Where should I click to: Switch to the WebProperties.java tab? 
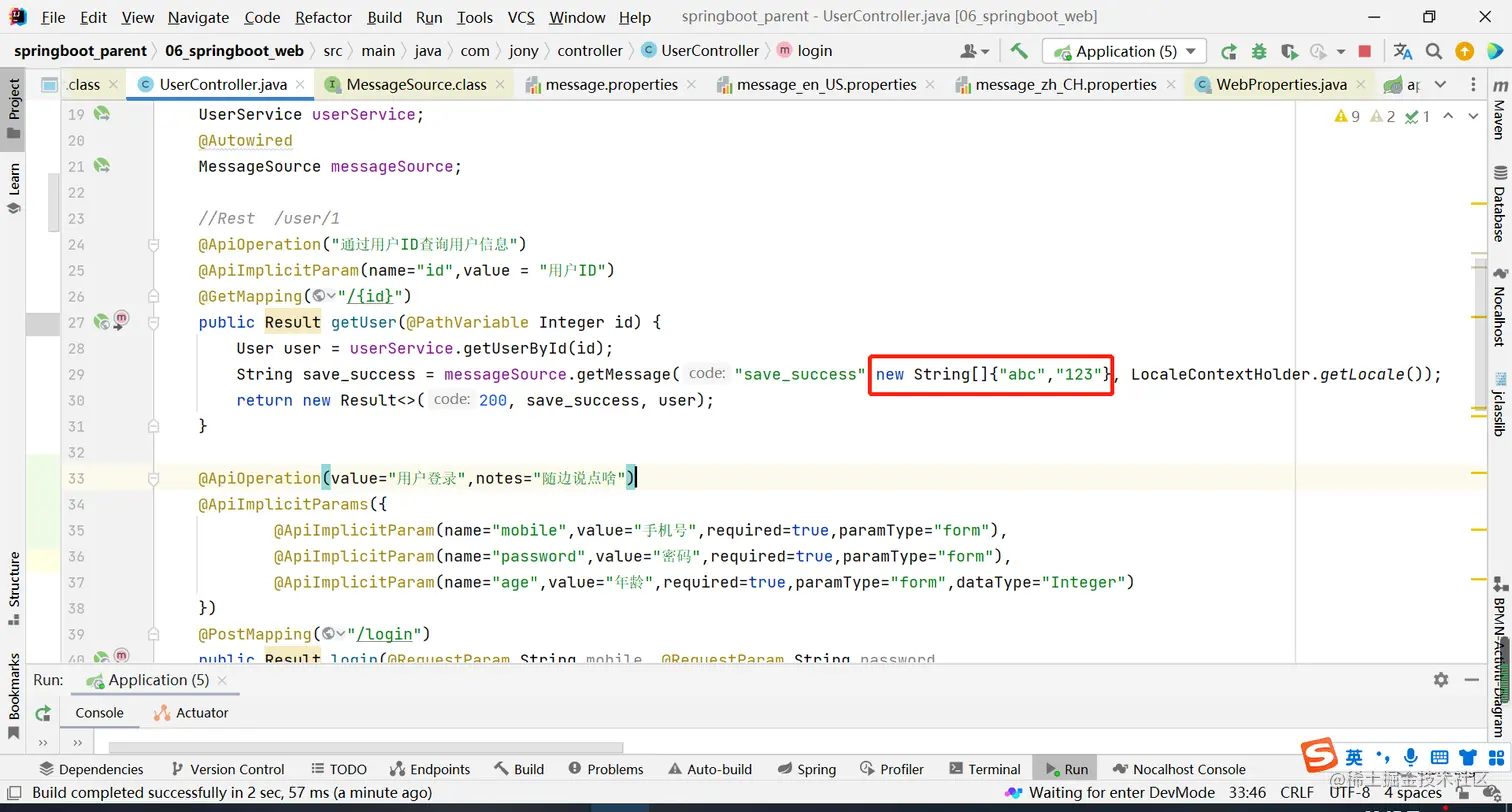(x=1280, y=85)
